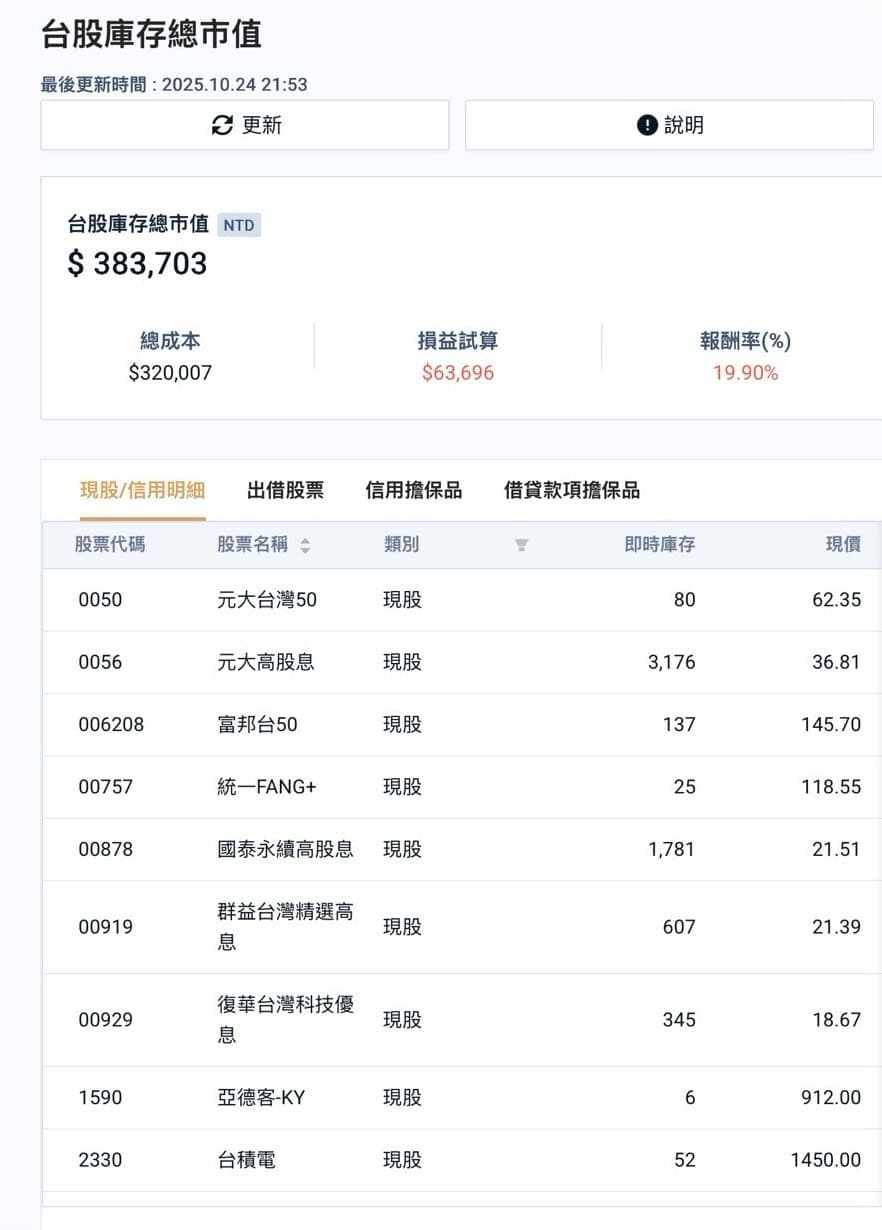Select stock code 0050
882x1230 pixels.
pos(100,600)
